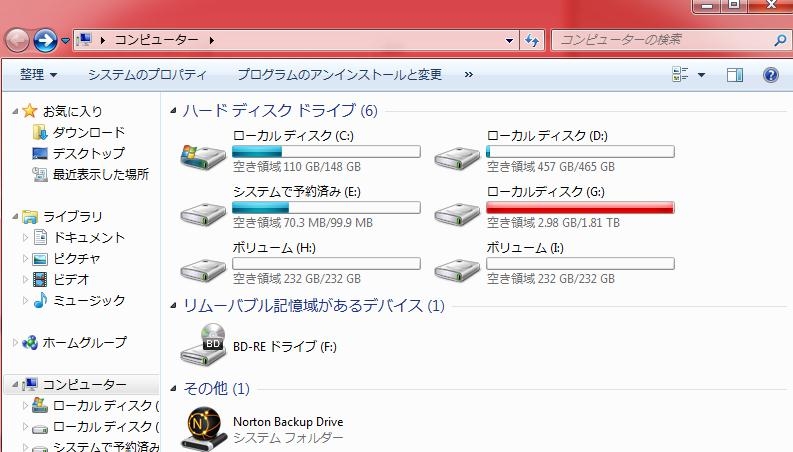Click the Back navigation arrow button
This screenshot has height=452, width=793.
coord(17,40)
